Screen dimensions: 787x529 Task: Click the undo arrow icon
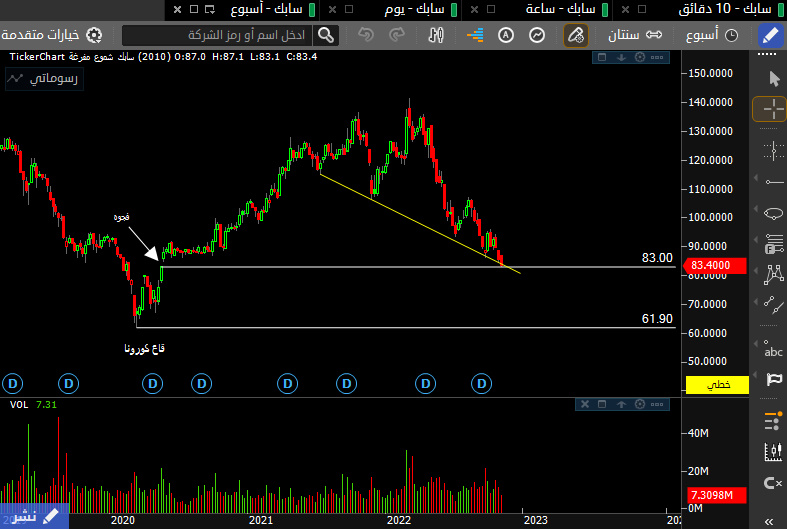366,35
